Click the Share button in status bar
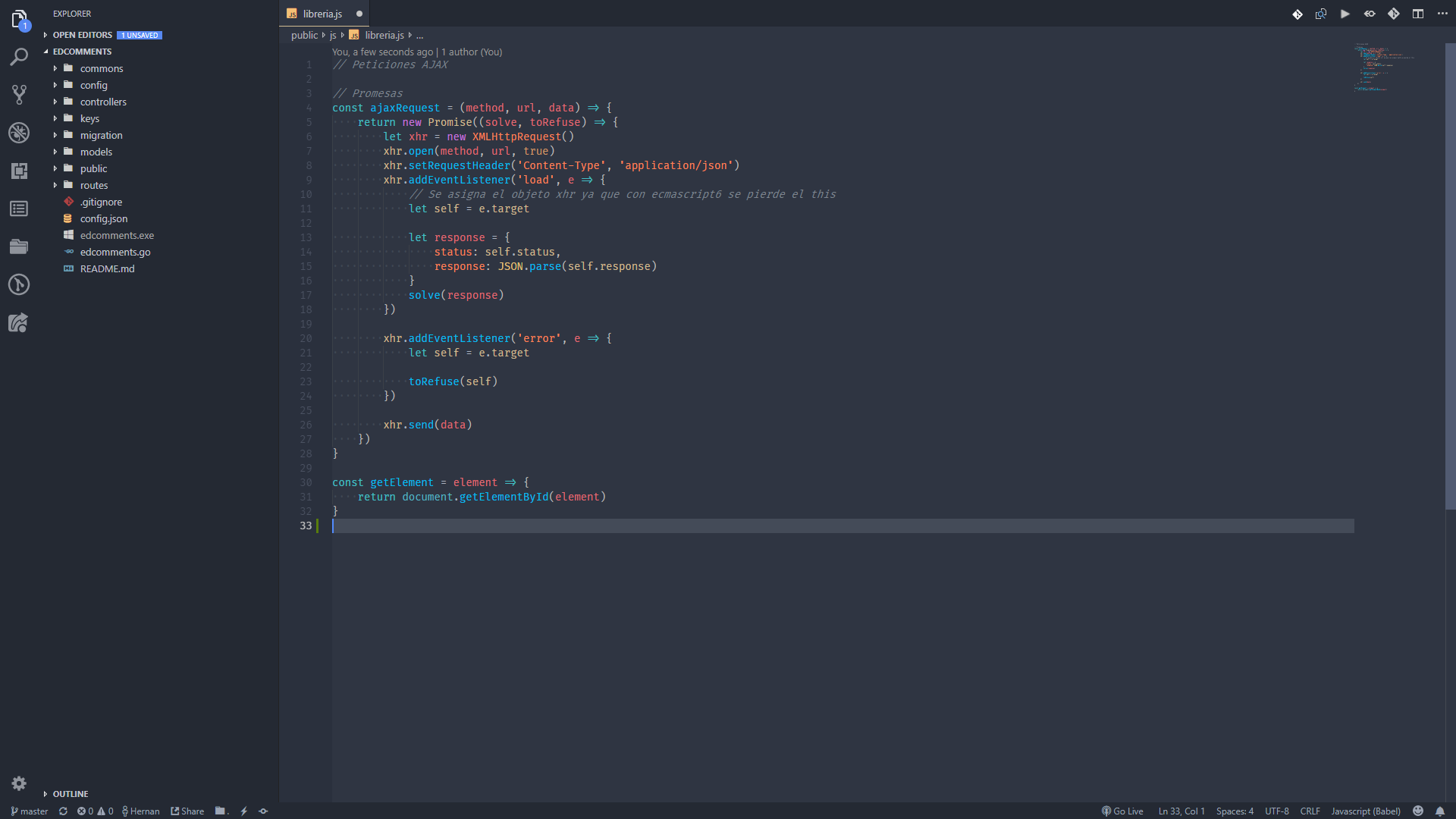Image resolution: width=1456 pixels, height=819 pixels. click(x=187, y=811)
